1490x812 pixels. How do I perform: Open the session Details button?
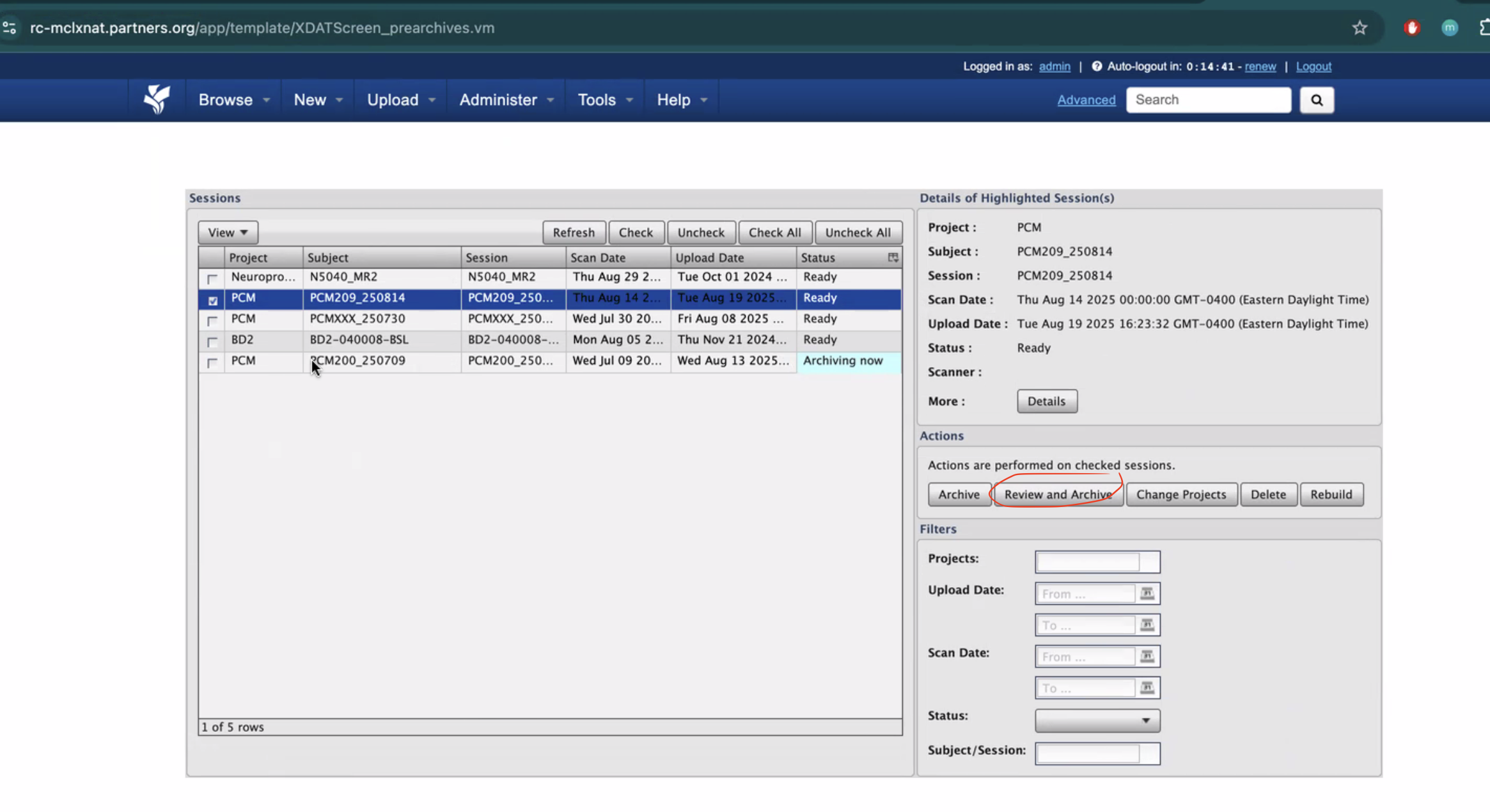coord(1046,401)
